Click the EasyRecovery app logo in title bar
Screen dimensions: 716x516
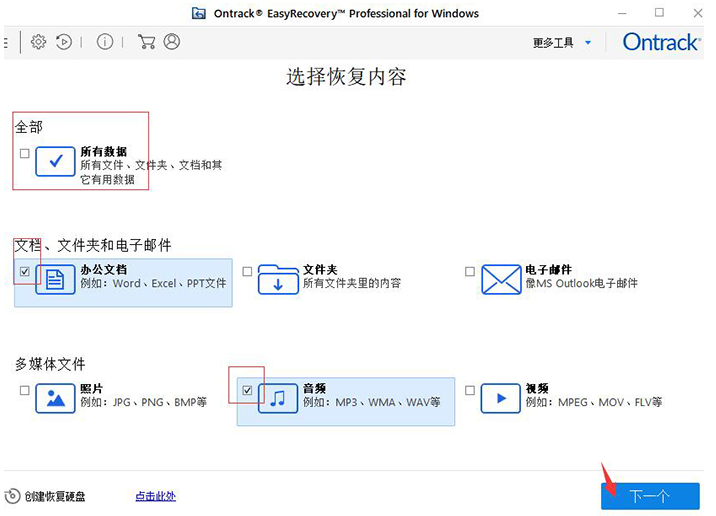point(199,13)
